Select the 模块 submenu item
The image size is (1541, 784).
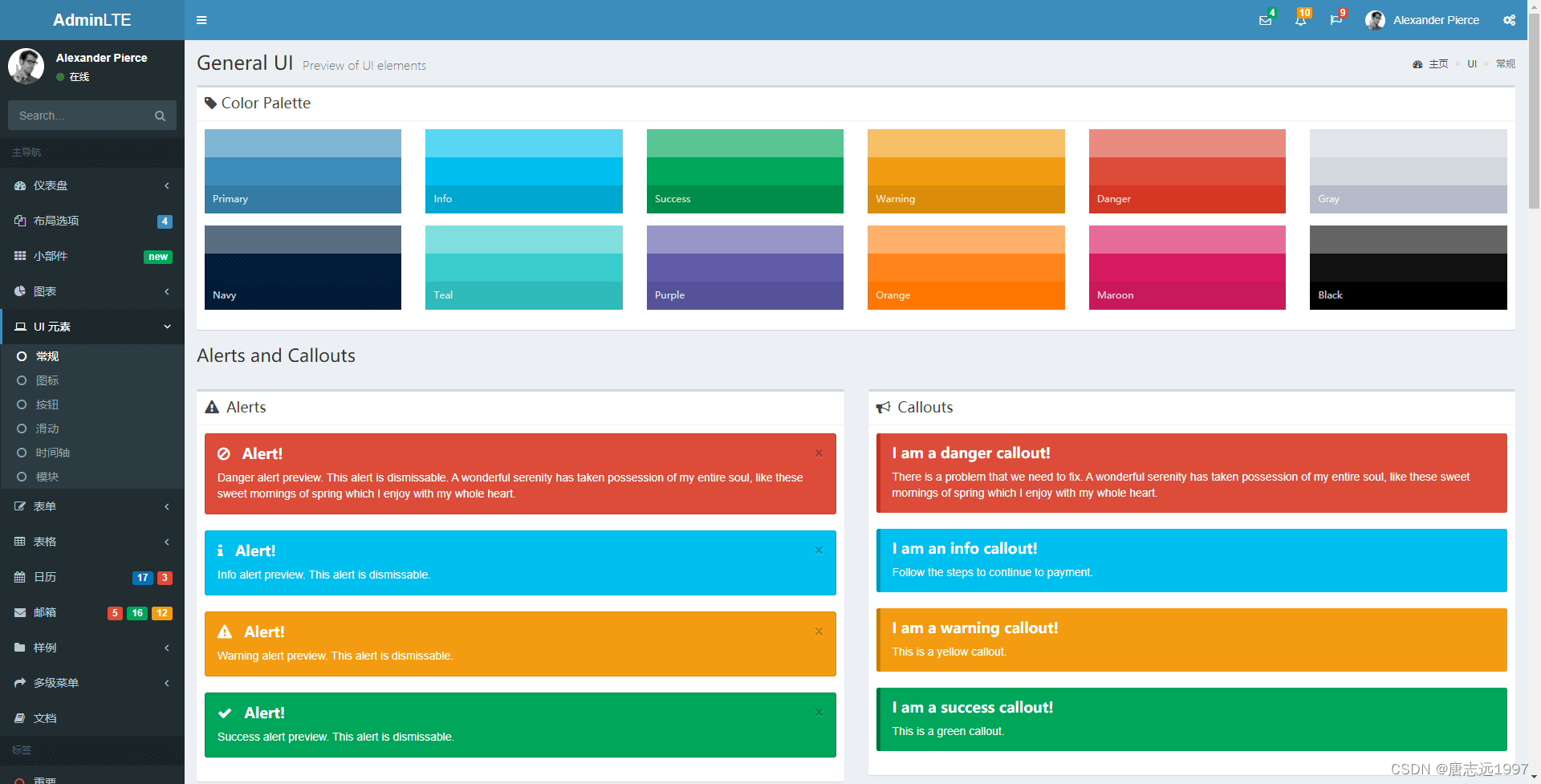click(92, 477)
